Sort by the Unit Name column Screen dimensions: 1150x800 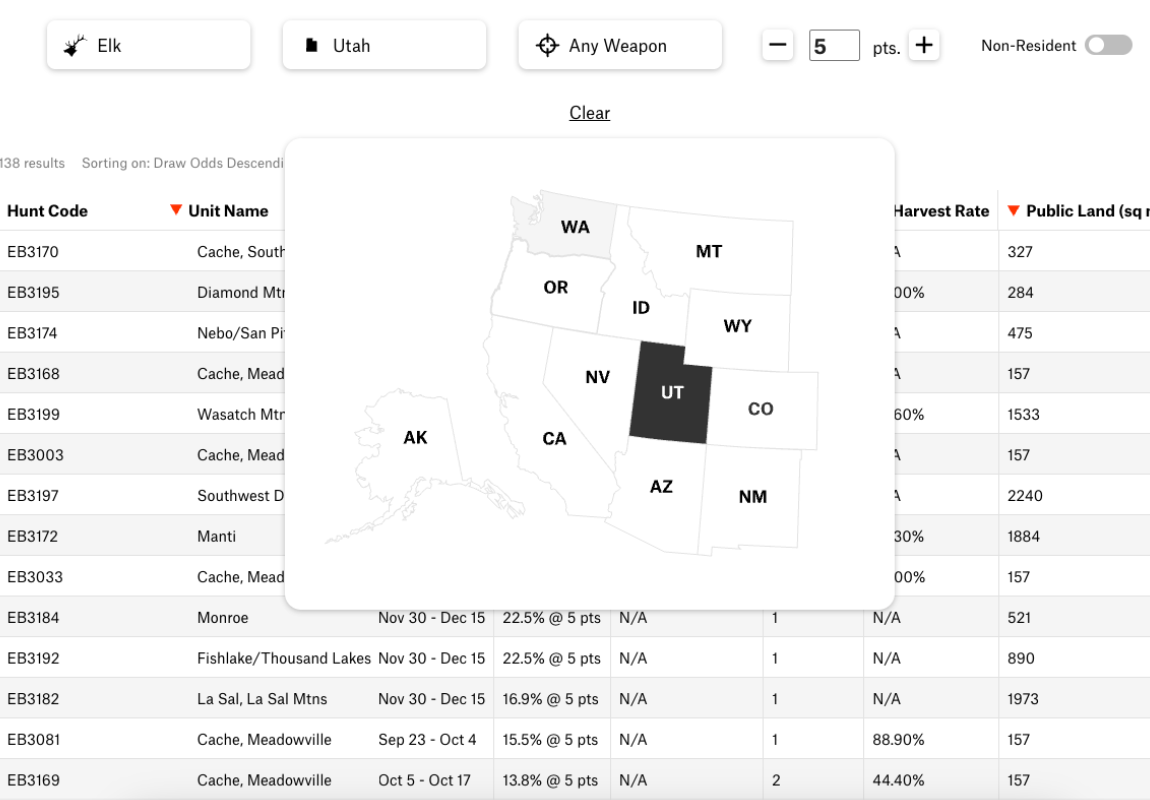click(227, 211)
